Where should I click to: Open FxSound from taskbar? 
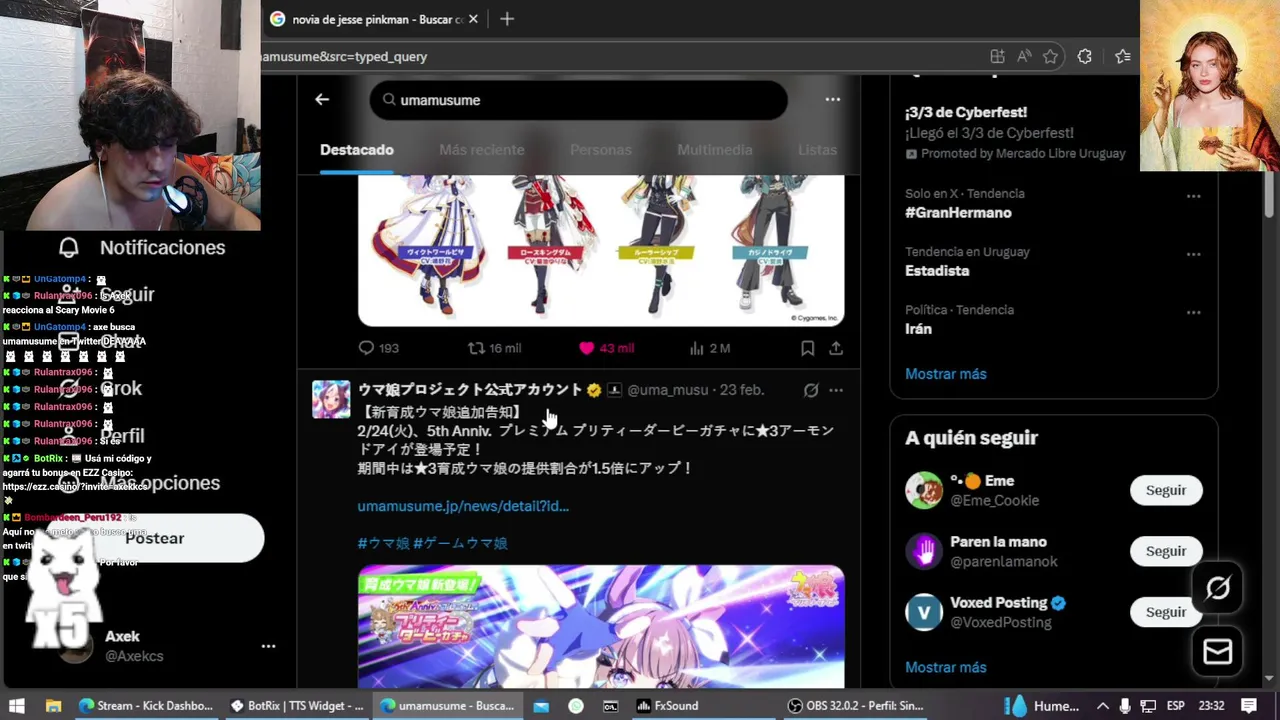[668, 706]
